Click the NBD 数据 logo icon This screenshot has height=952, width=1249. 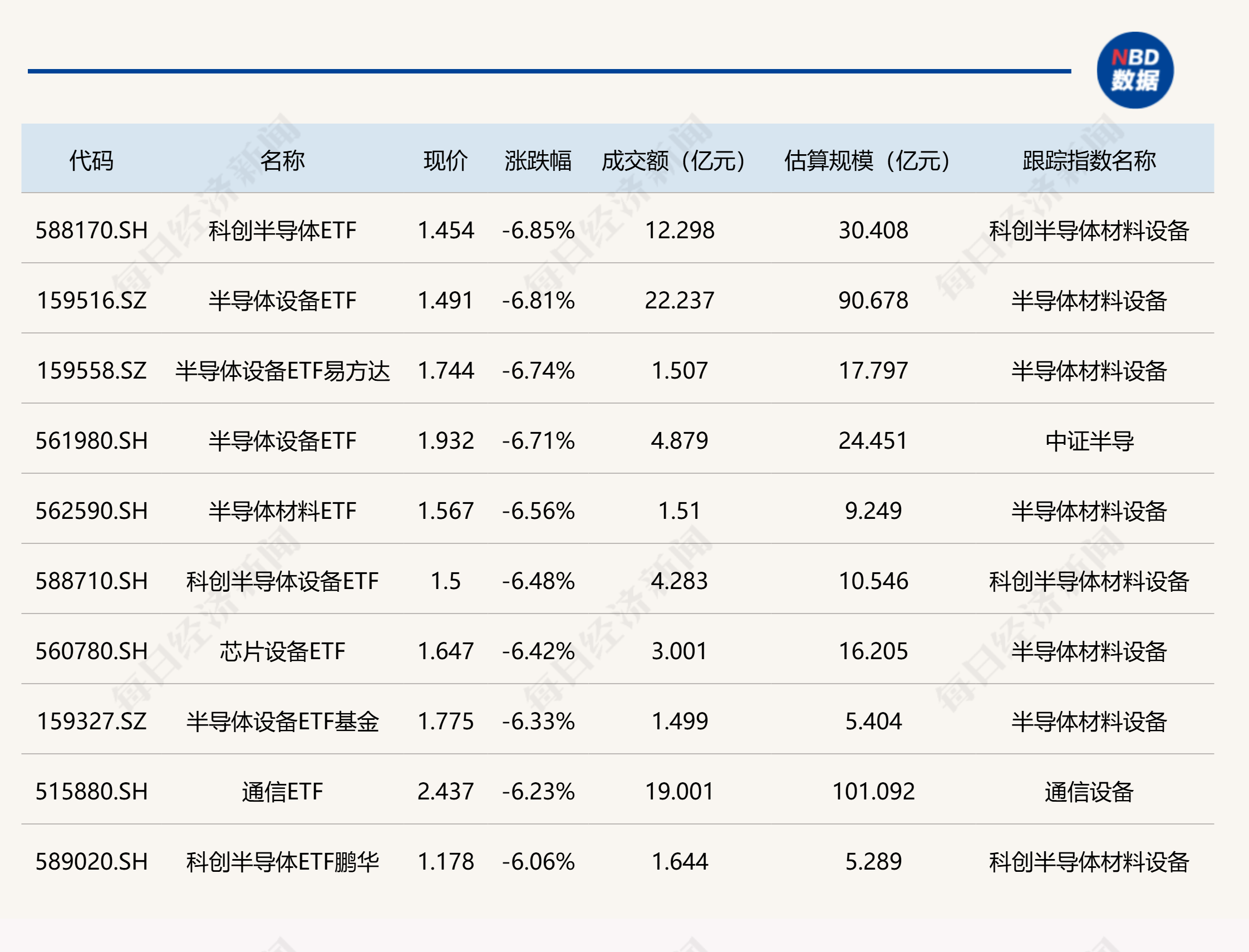tap(1134, 70)
